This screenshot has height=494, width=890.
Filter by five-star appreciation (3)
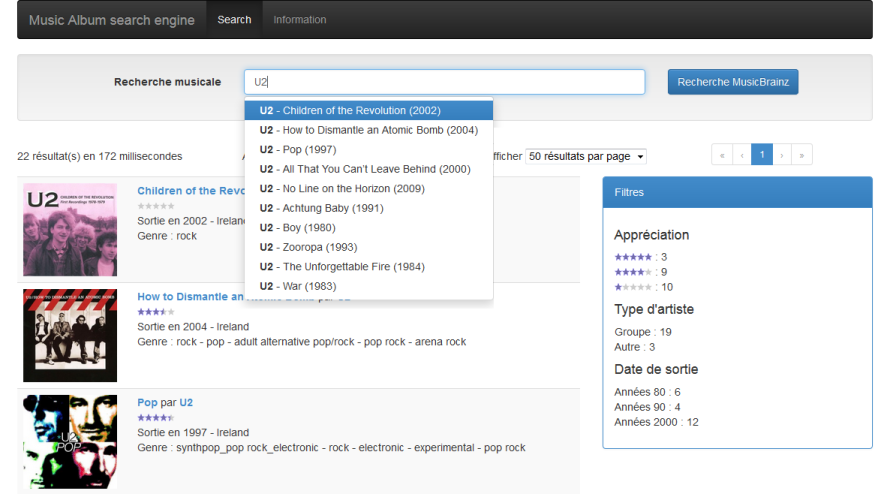coord(640,257)
